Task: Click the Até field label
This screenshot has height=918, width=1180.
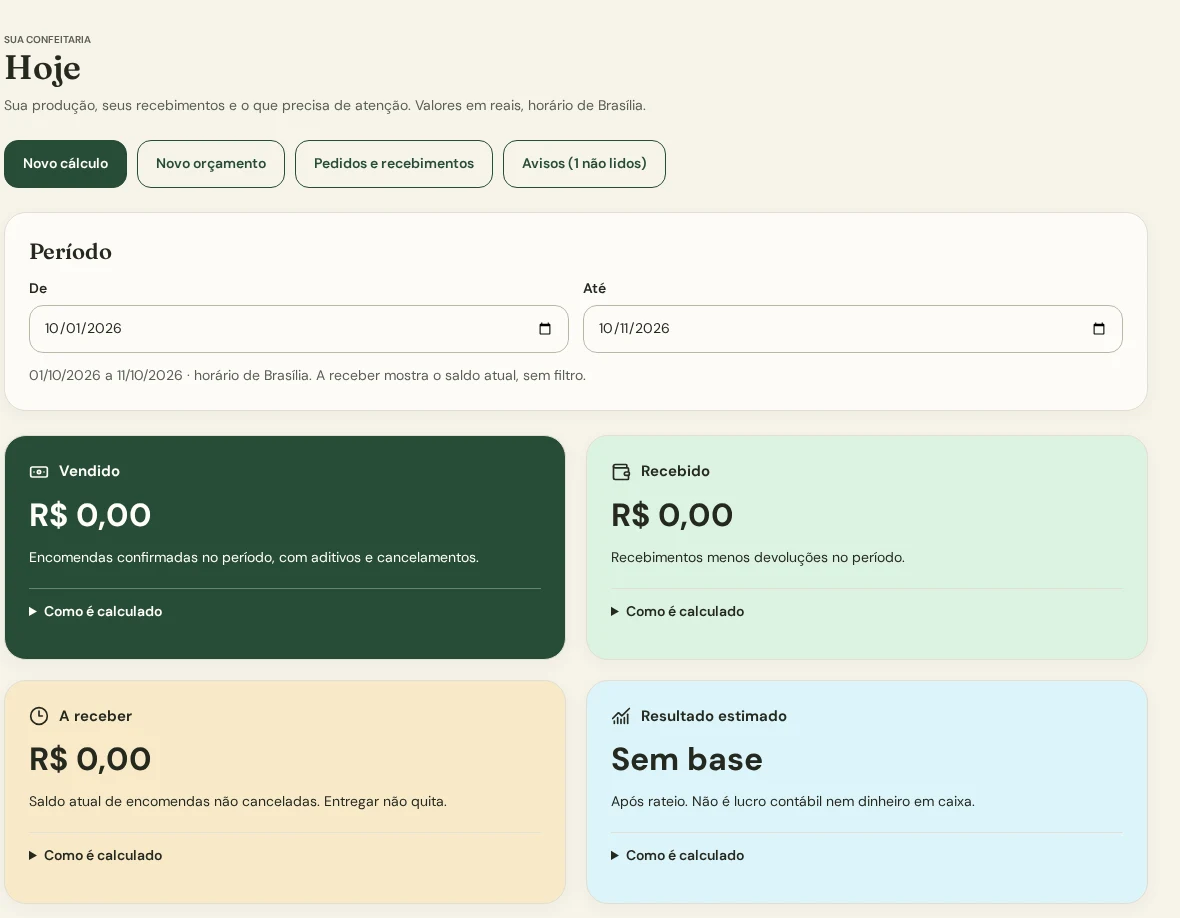Action: coord(595,289)
